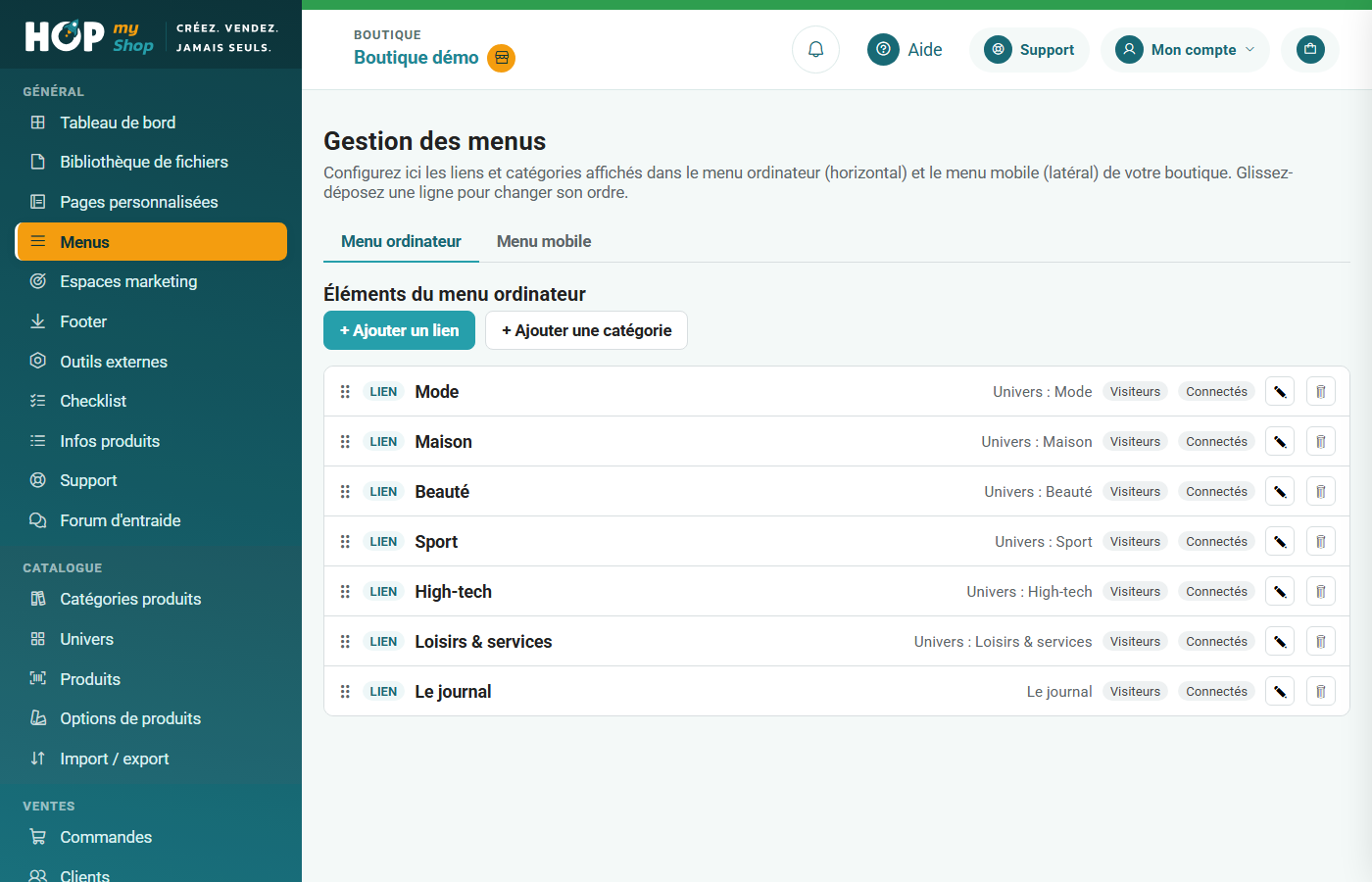Edit the Beauté menu link

pos(1280,491)
